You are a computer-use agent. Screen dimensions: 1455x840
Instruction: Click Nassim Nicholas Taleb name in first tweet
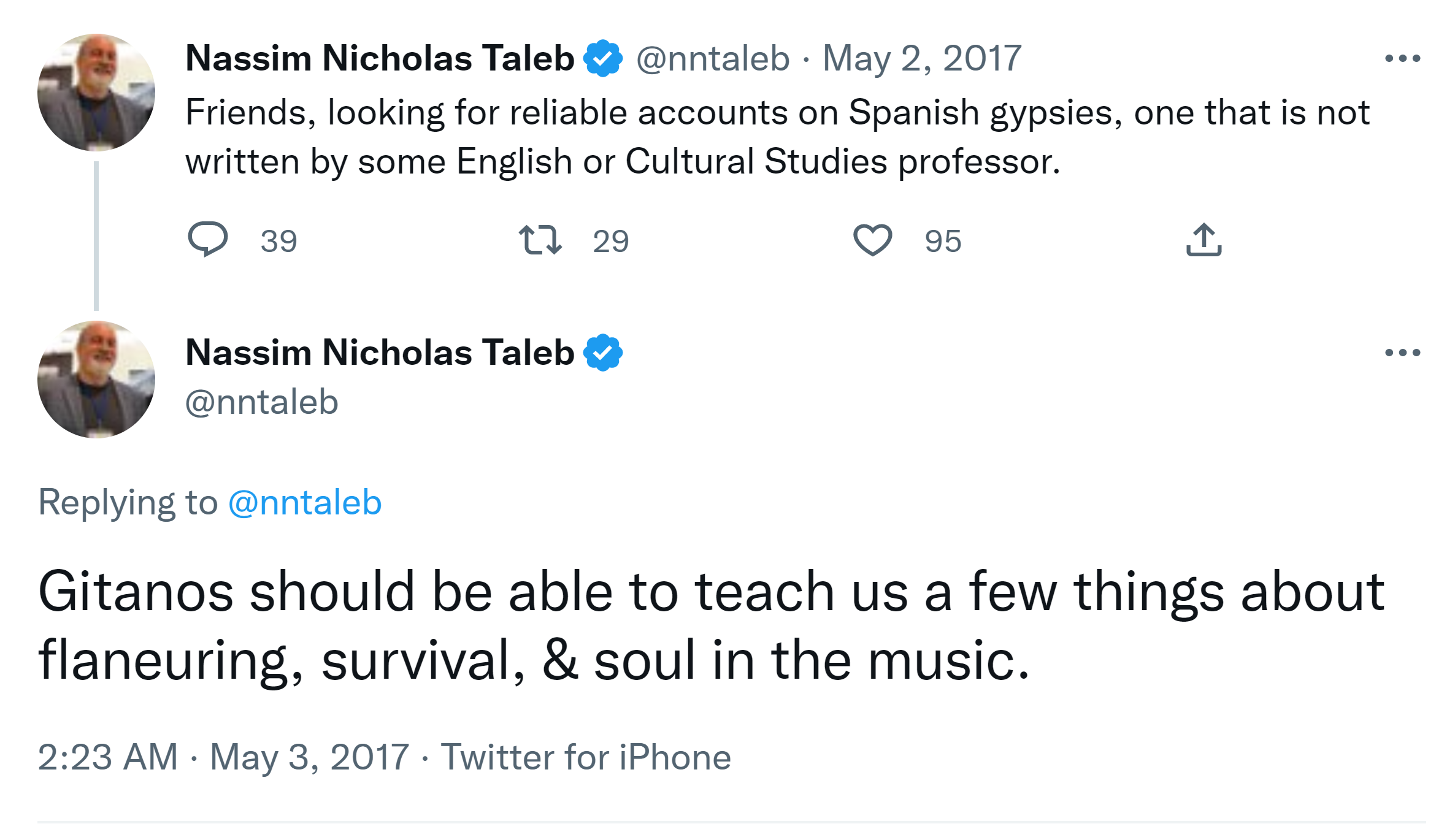380,59
